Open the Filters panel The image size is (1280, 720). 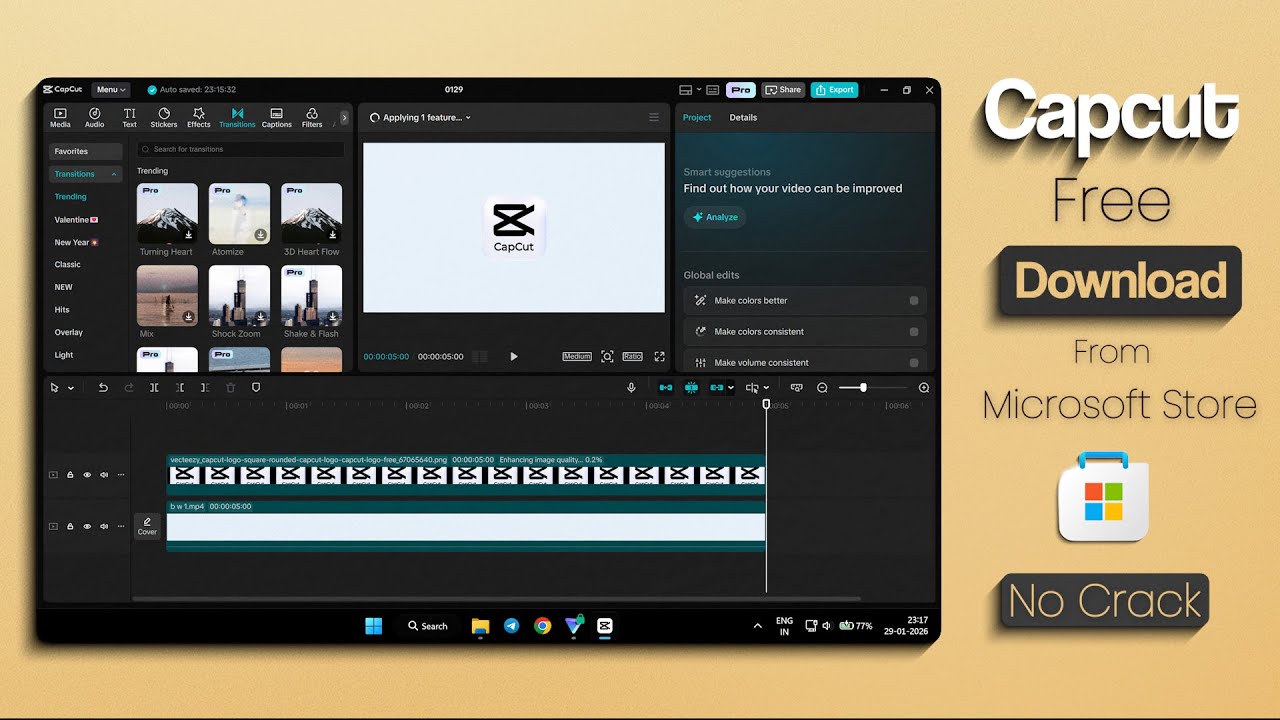[x=312, y=118]
